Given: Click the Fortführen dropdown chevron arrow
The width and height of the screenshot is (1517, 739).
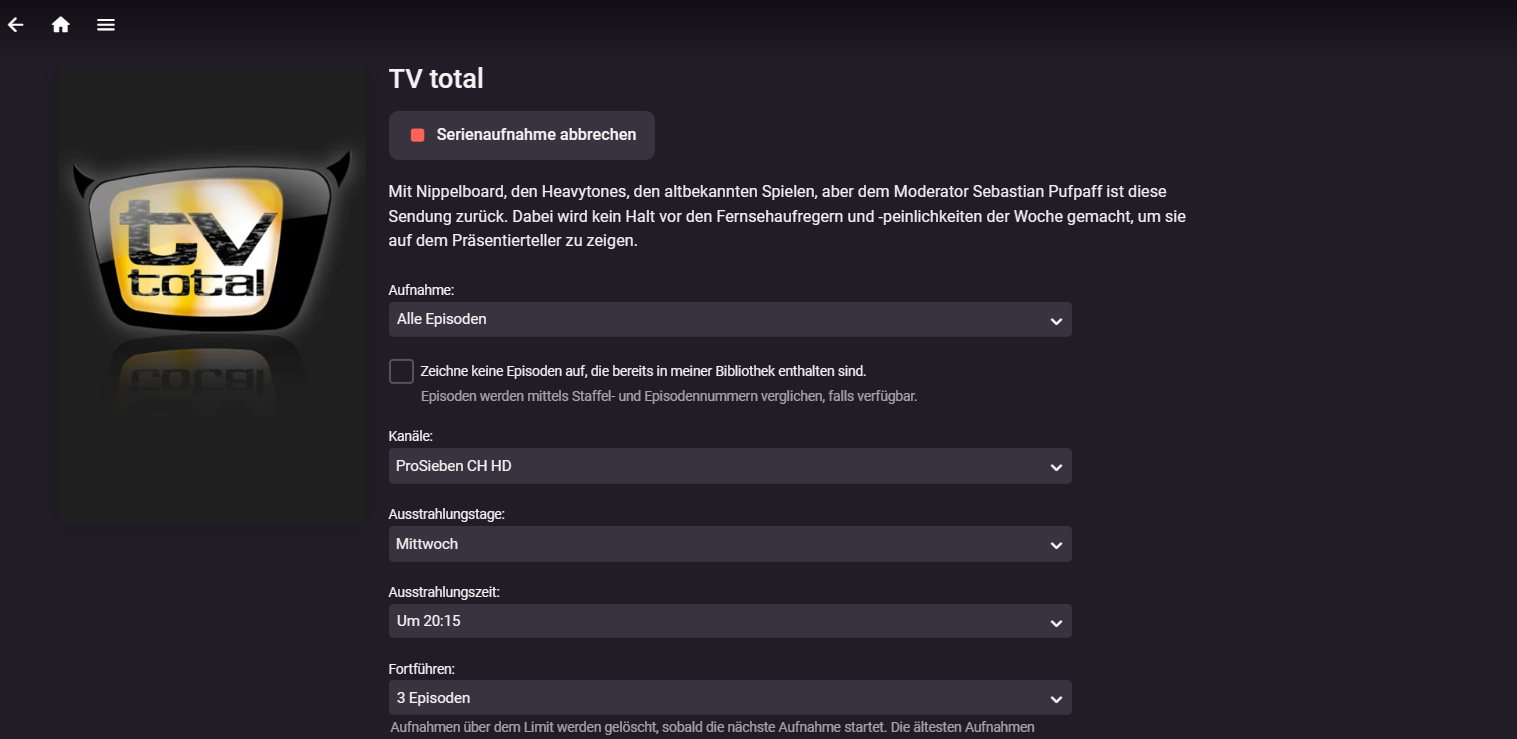Looking at the screenshot, I should click(x=1056, y=699).
